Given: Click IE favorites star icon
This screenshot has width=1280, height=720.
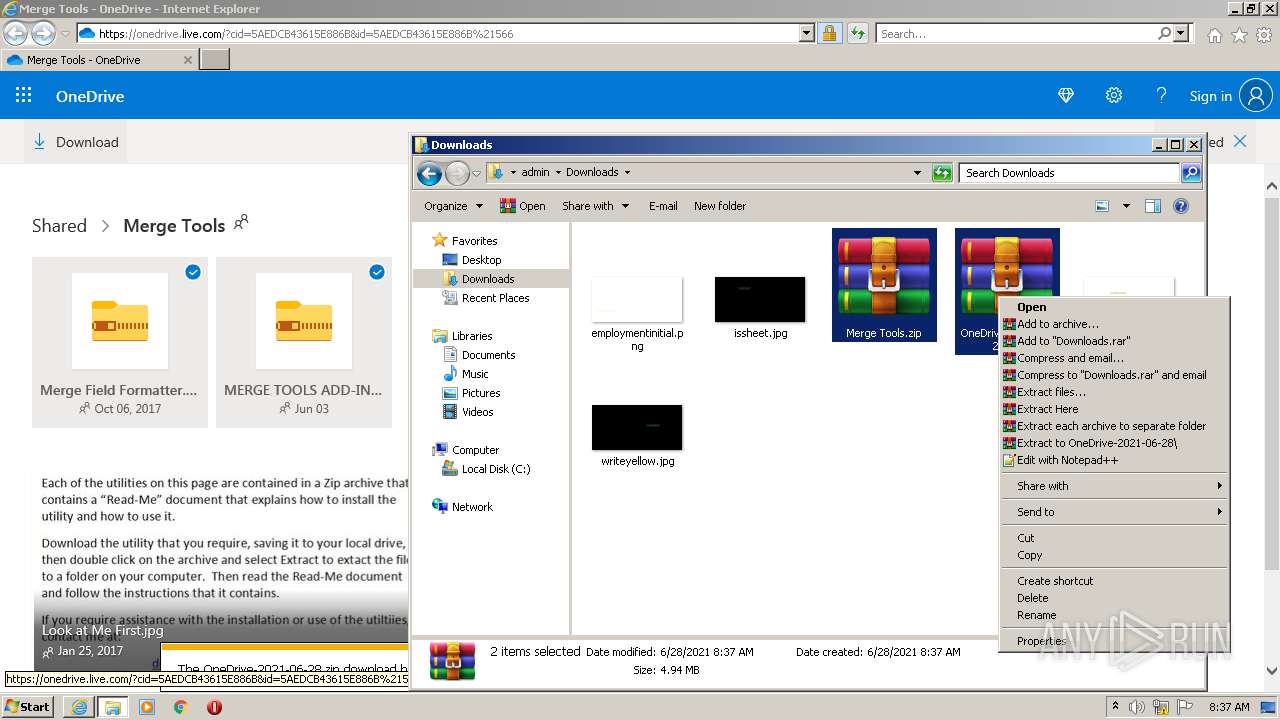Looking at the screenshot, I should 1239,35.
